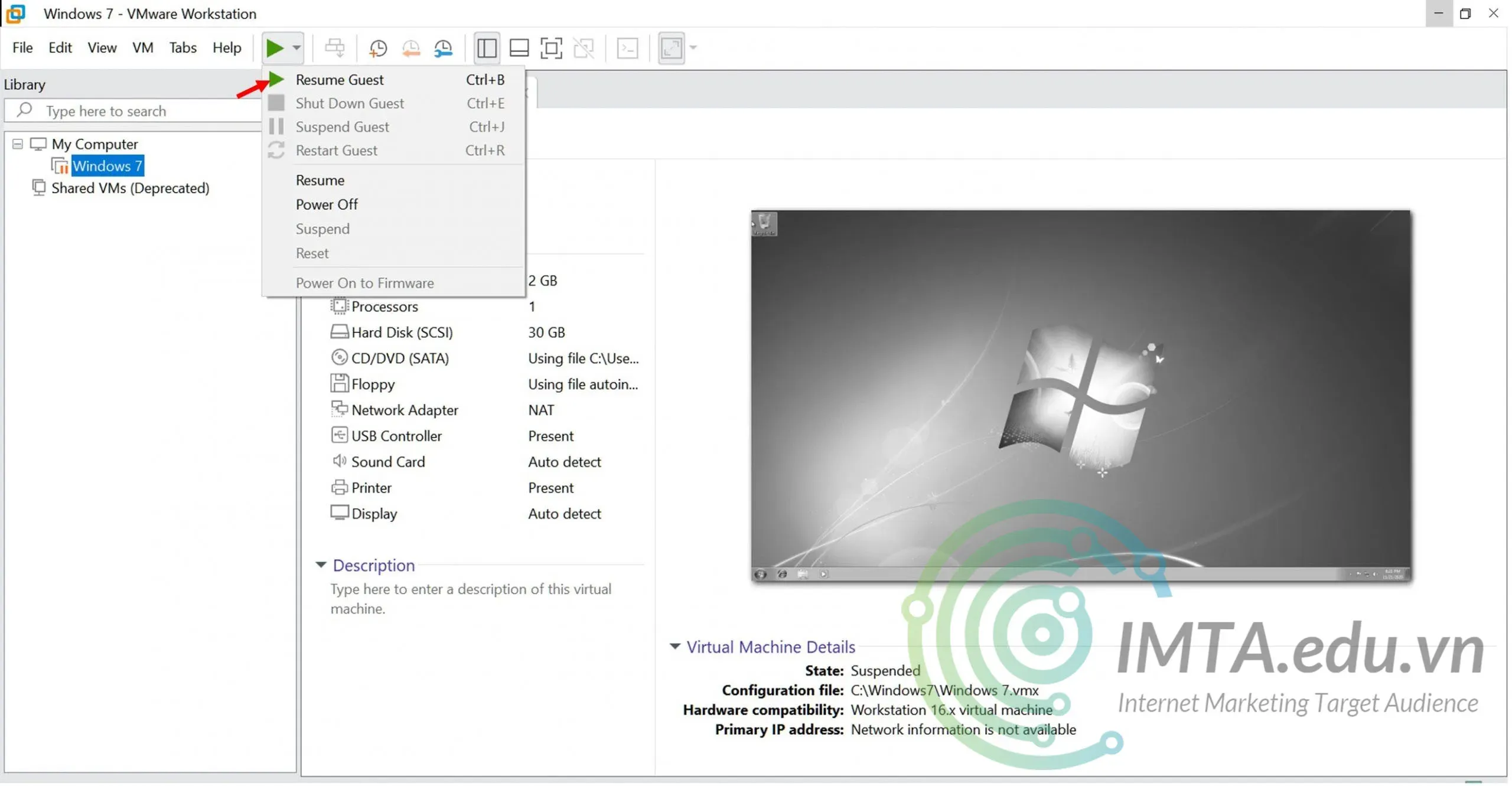1512x786 pixels.
Task: Click the stretch guest display icon
Action: 672,48
